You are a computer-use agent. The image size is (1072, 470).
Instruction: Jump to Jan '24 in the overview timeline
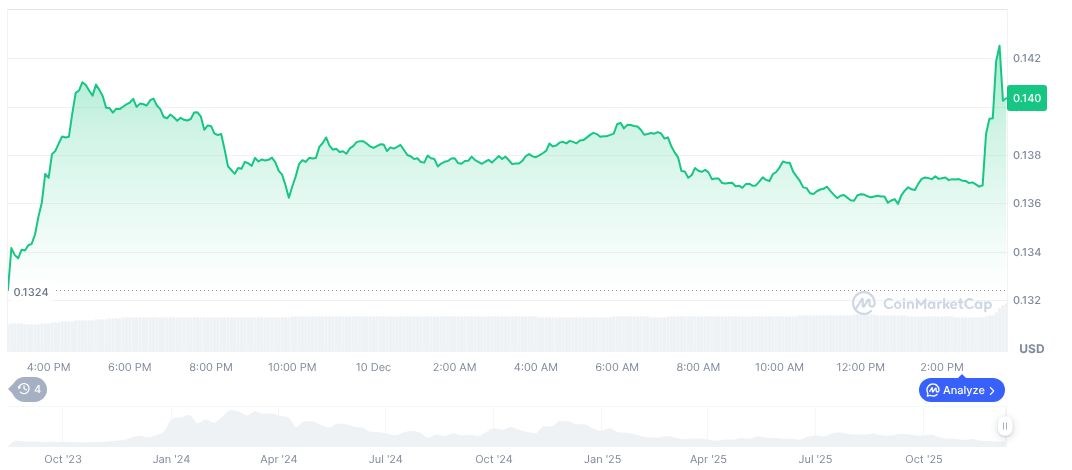pyautogui.click(x=171, y=460)
